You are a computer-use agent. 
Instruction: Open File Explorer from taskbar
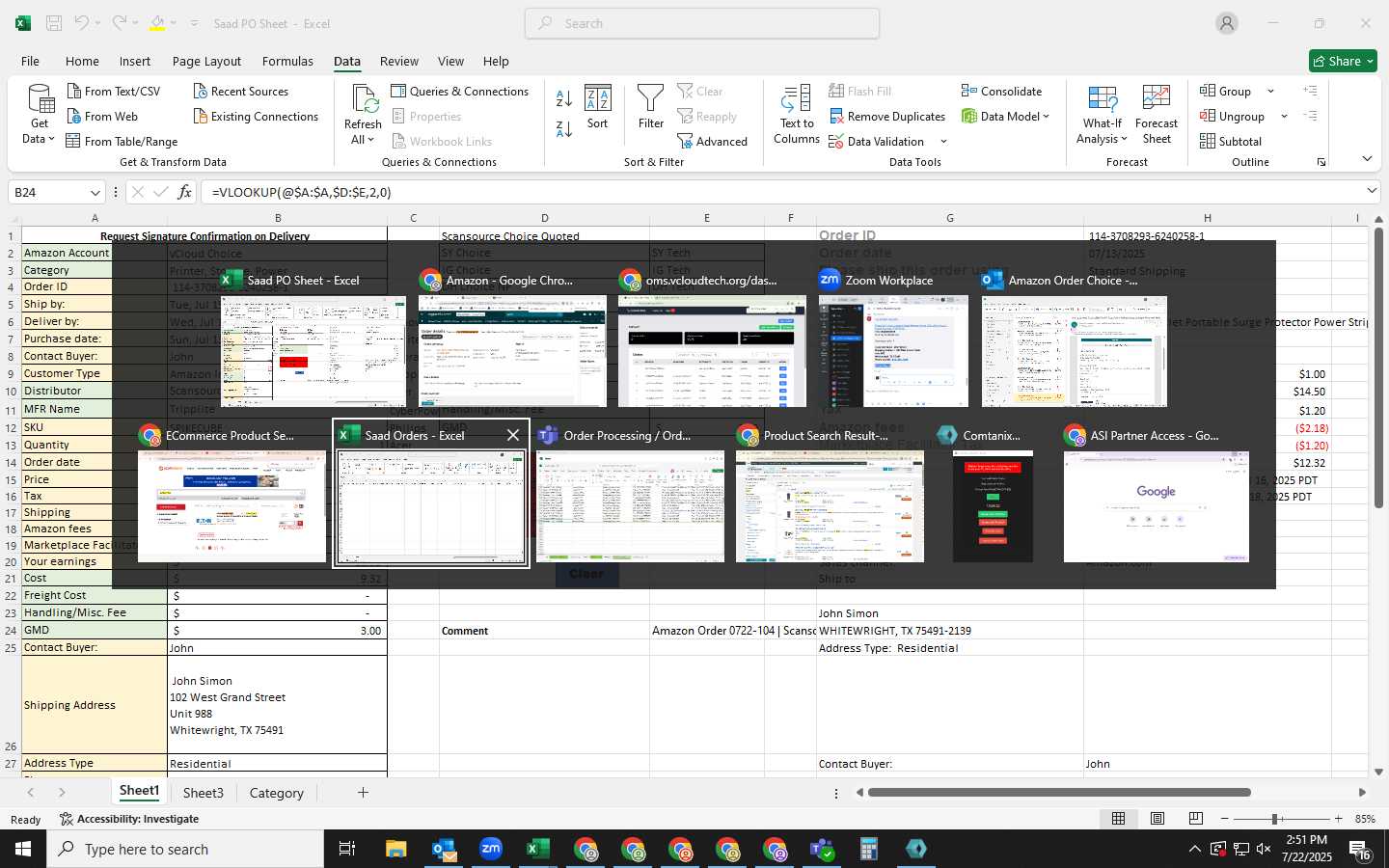[396, 849]
